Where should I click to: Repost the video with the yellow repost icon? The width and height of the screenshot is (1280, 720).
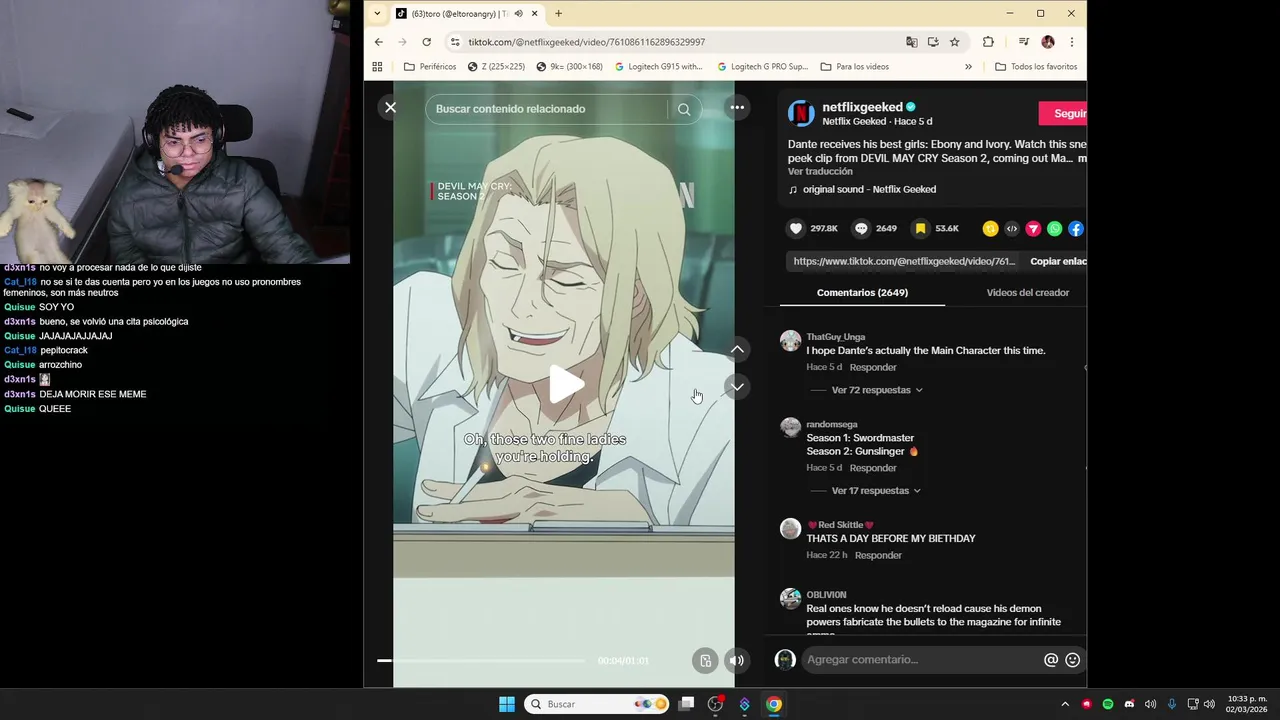990,228
